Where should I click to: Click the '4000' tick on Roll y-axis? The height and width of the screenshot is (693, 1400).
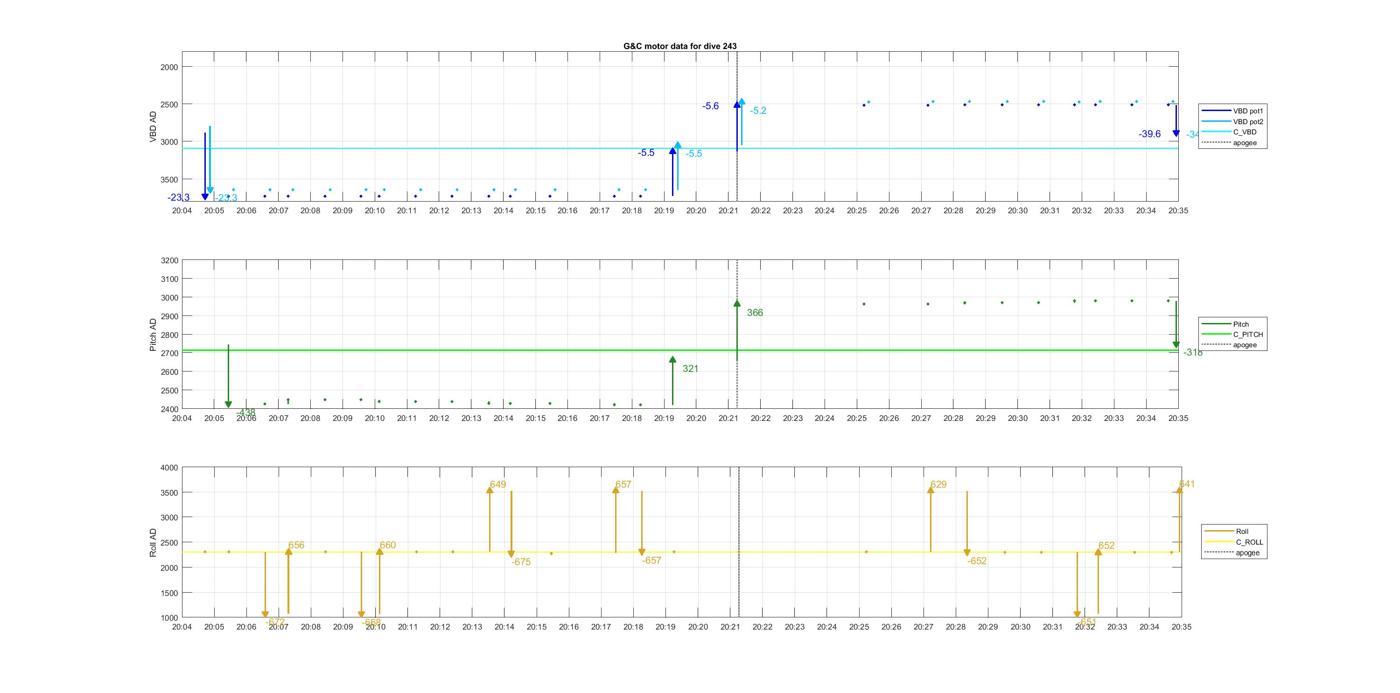click(169, 468)
